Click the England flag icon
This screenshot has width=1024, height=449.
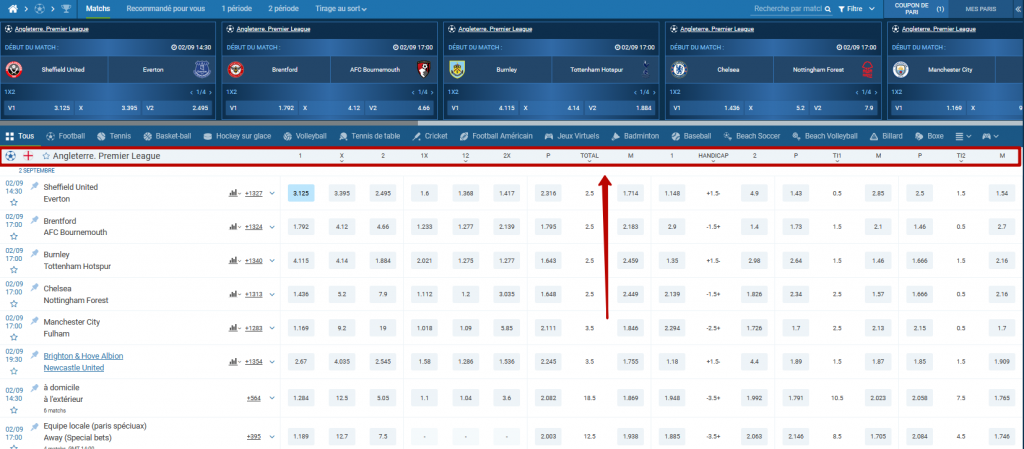coord(28,157)
